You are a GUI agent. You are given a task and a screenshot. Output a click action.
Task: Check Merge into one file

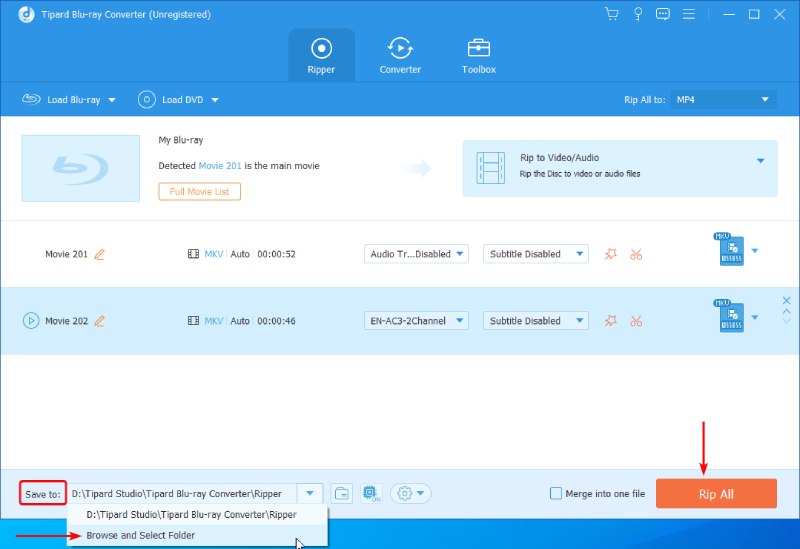556,493
